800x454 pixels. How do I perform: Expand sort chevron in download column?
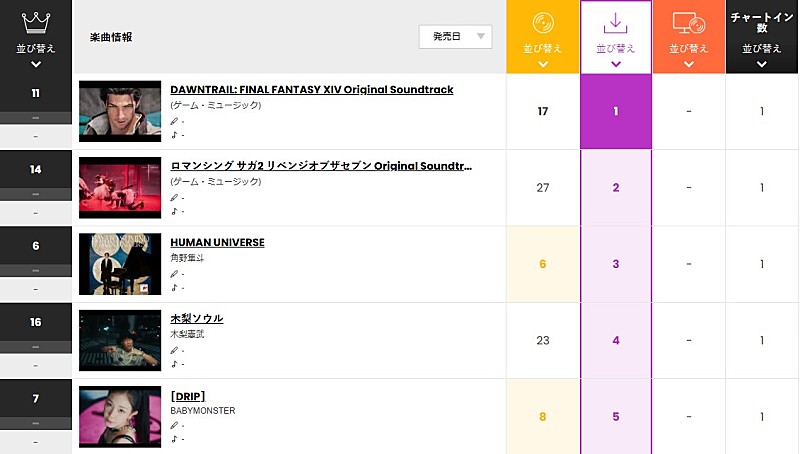pyautogui.click(x=616, y=64)
